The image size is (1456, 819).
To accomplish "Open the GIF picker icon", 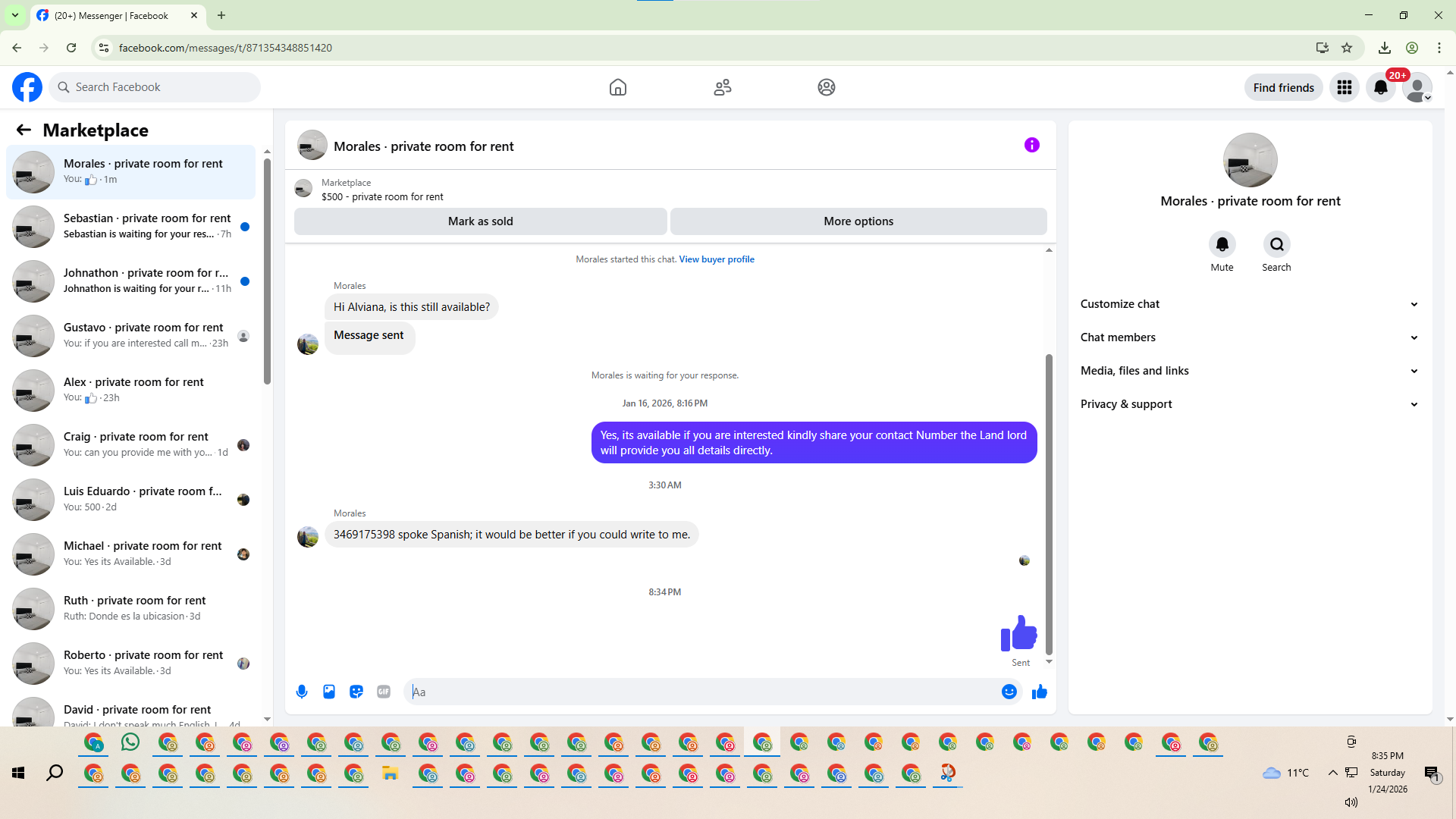I will [x=384, y=692].
